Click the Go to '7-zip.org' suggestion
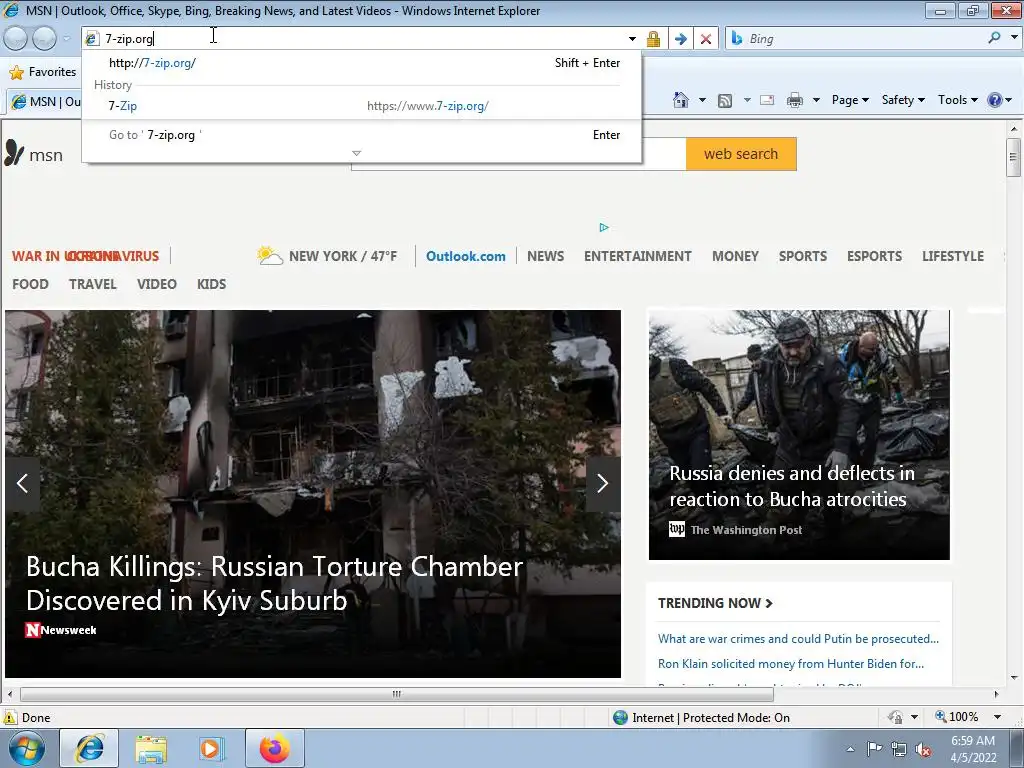1024x768 pixels. [361, 135]
